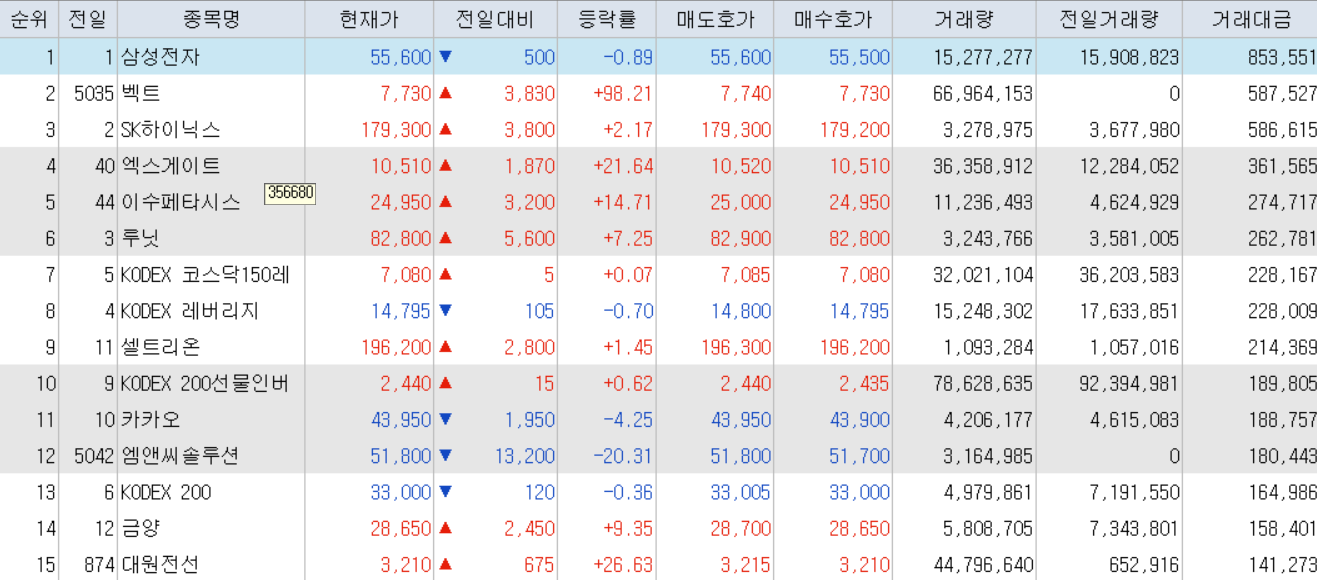
Task: Click the 전일거래량 column header
Action: (x=1109, y=19)
